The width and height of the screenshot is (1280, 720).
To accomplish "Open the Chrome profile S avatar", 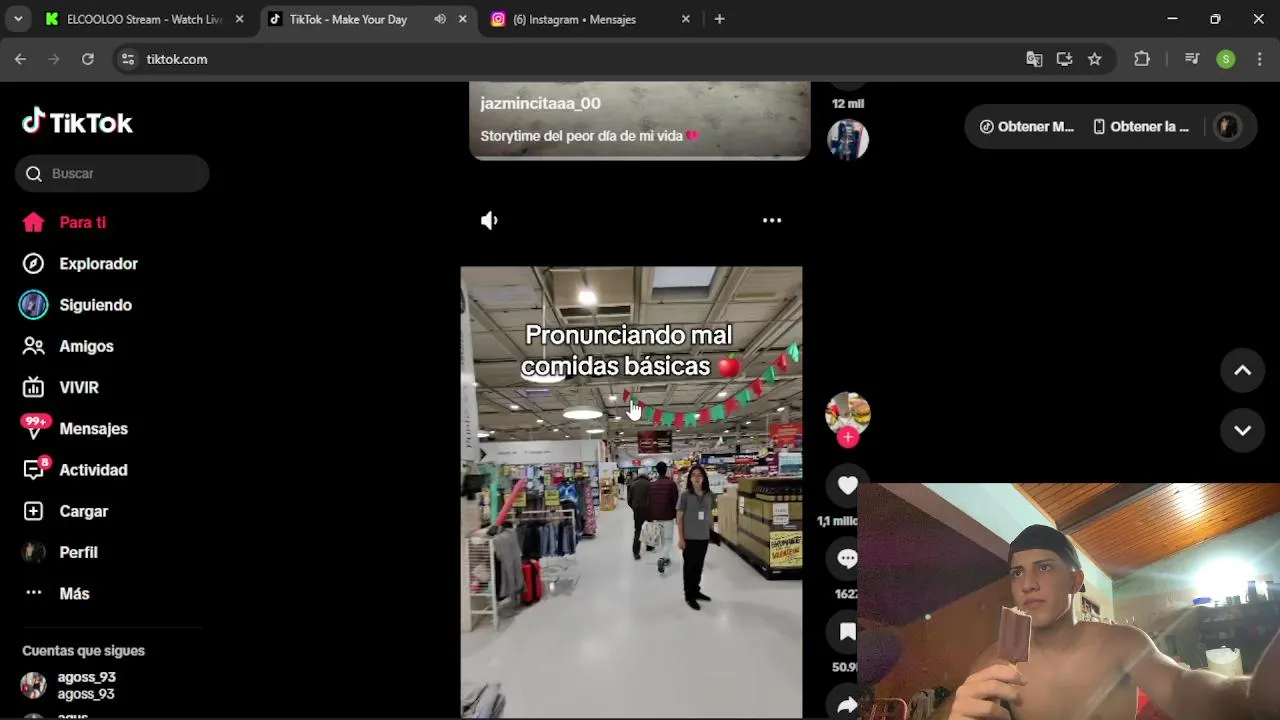I will coord(1226,59).
